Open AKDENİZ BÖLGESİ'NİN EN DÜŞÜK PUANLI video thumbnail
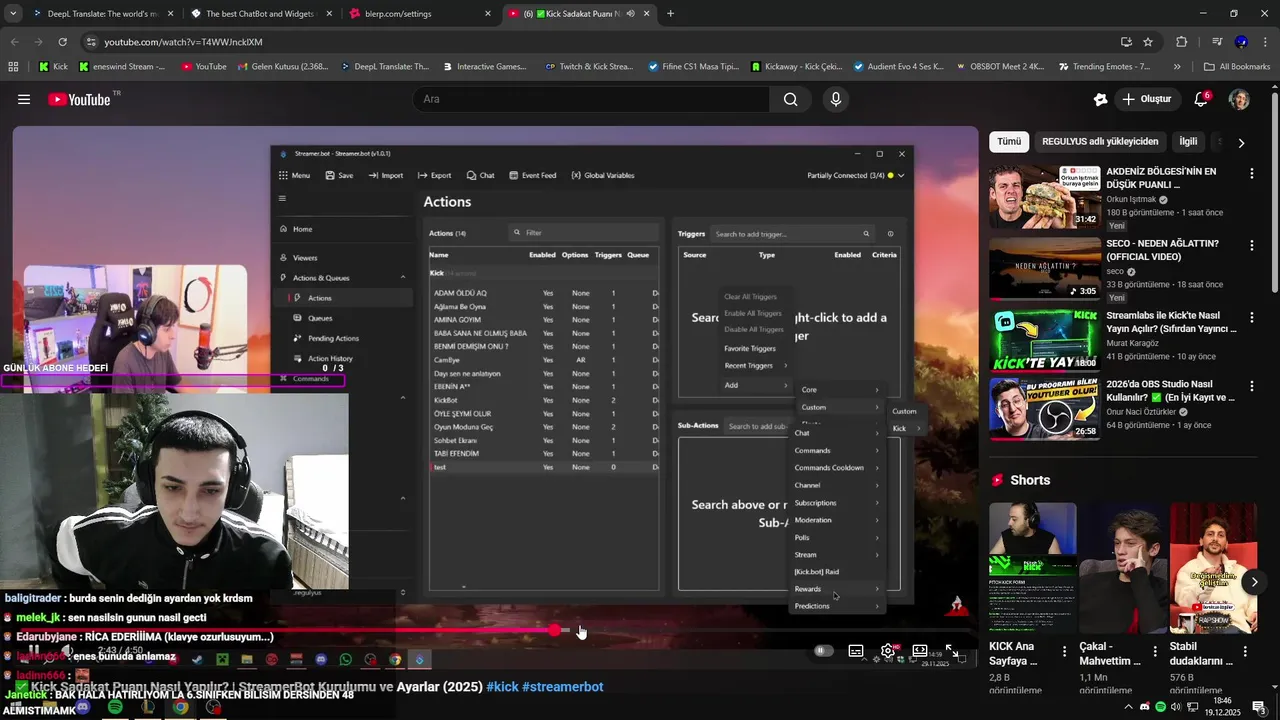Screen dimensions: 1280x720 (1045, 197)
